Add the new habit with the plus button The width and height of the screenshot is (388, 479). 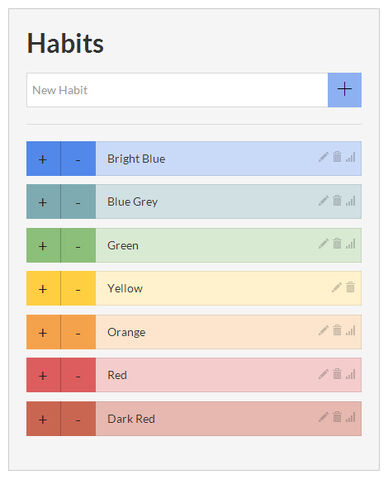tap(344, 90)
